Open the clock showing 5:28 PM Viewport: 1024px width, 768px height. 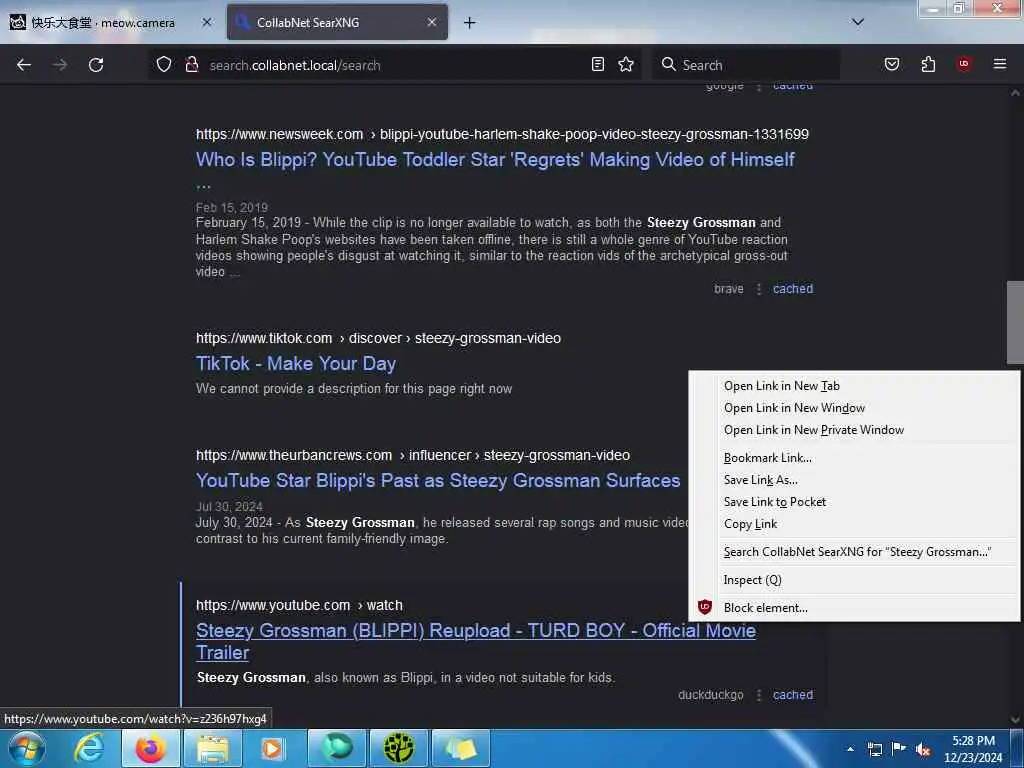pos(973,749)
